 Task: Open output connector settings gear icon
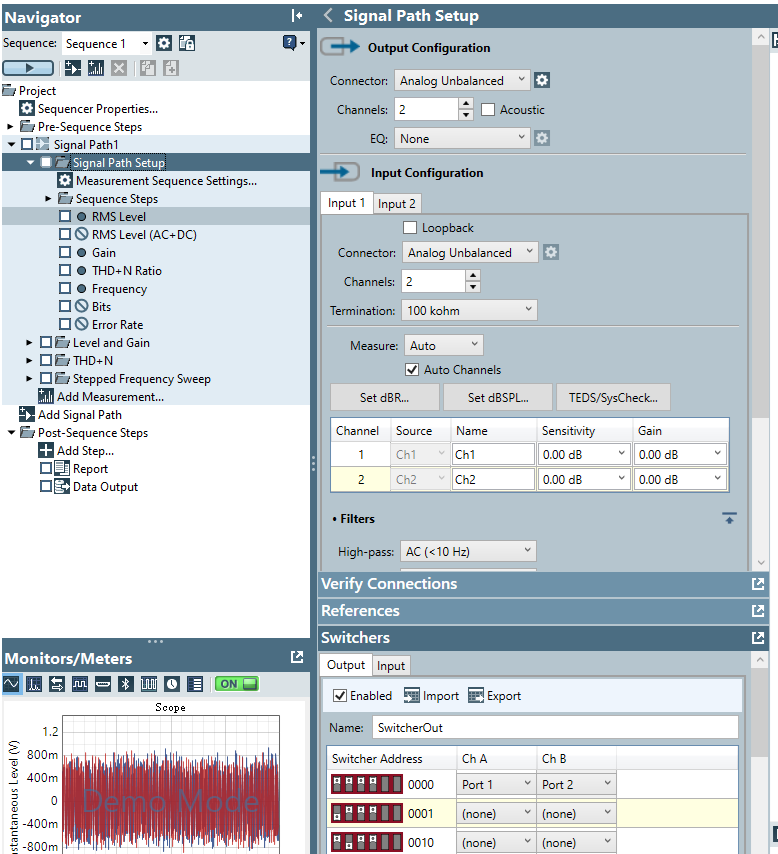point(542,80)
